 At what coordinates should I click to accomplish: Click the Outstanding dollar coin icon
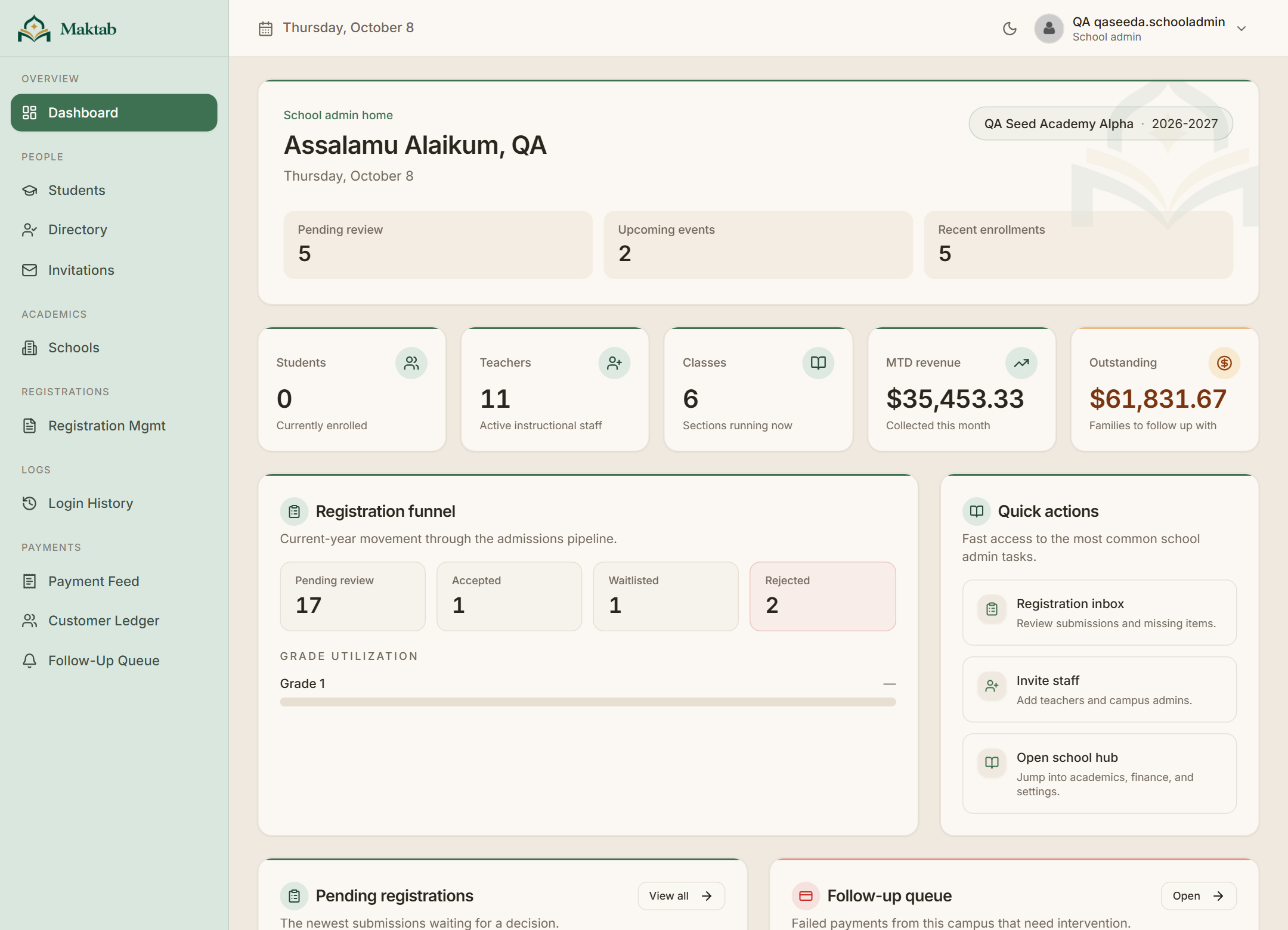(x=1224, y=363)
